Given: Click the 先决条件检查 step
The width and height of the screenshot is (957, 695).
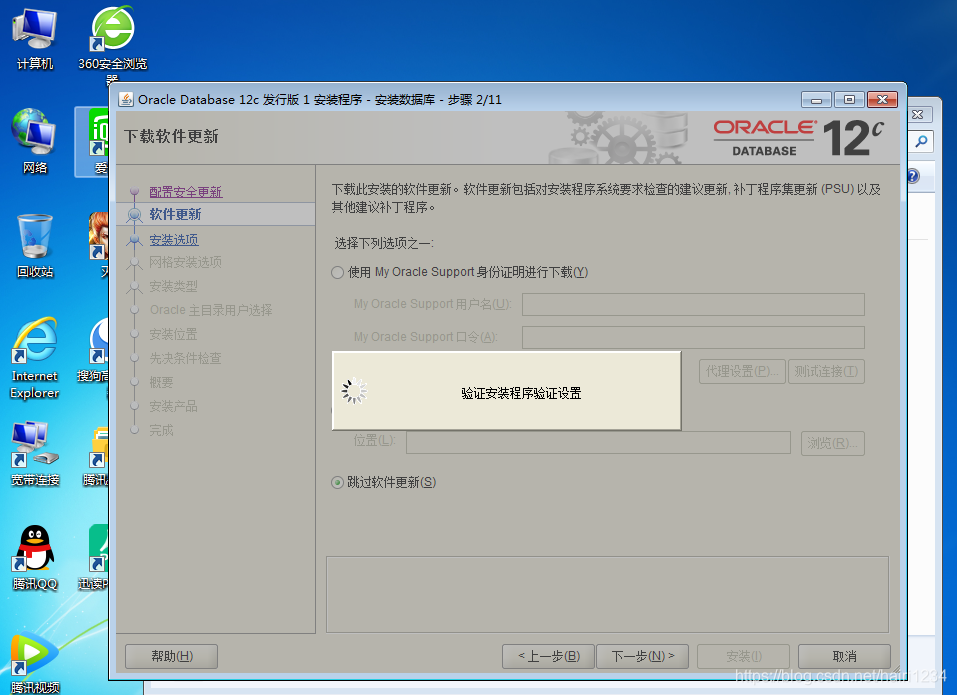Looking at the screenshot, I should [186, 358].
